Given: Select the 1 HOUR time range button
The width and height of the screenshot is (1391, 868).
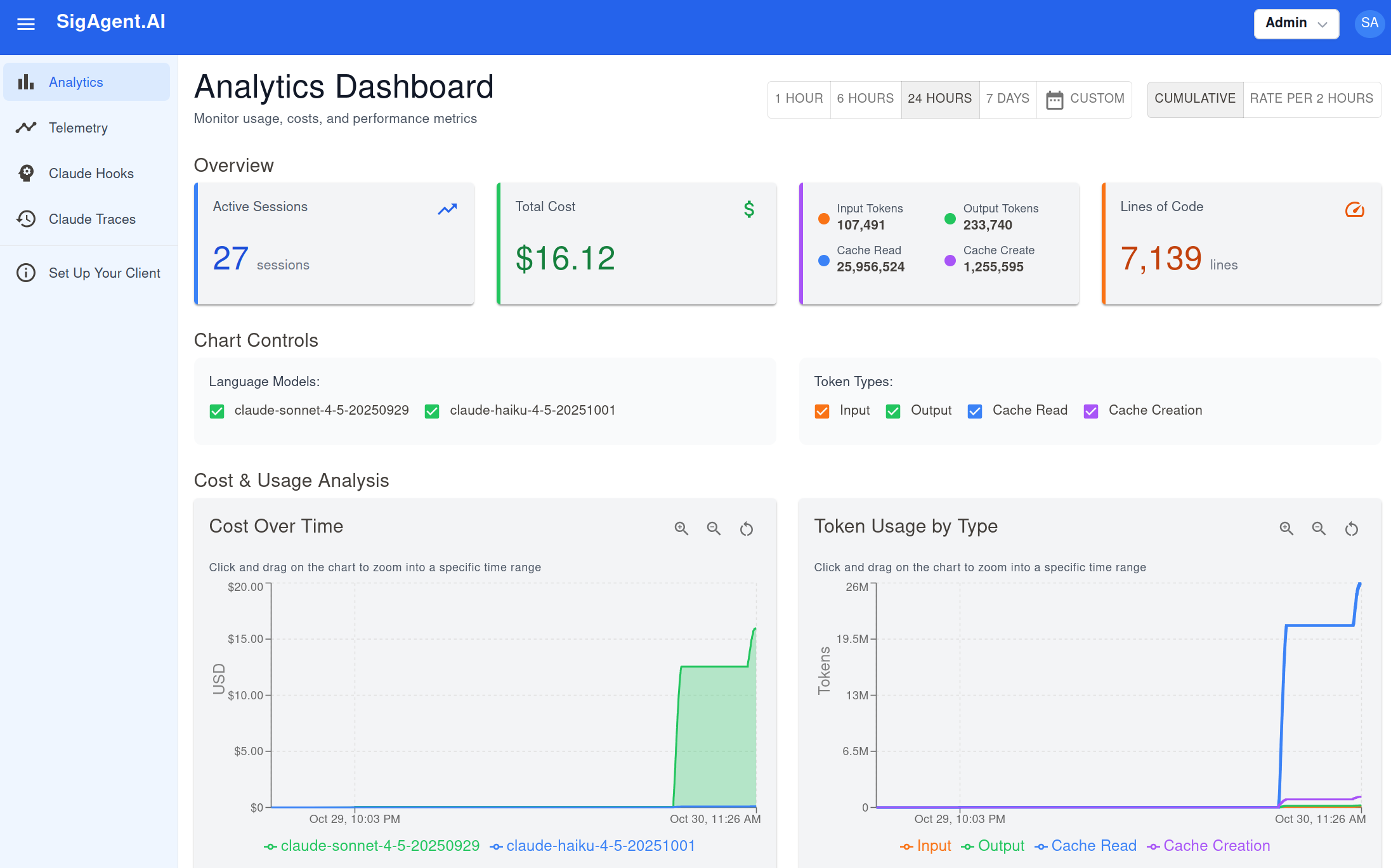Looking at the screenshot, I should [x=799, y=99].
